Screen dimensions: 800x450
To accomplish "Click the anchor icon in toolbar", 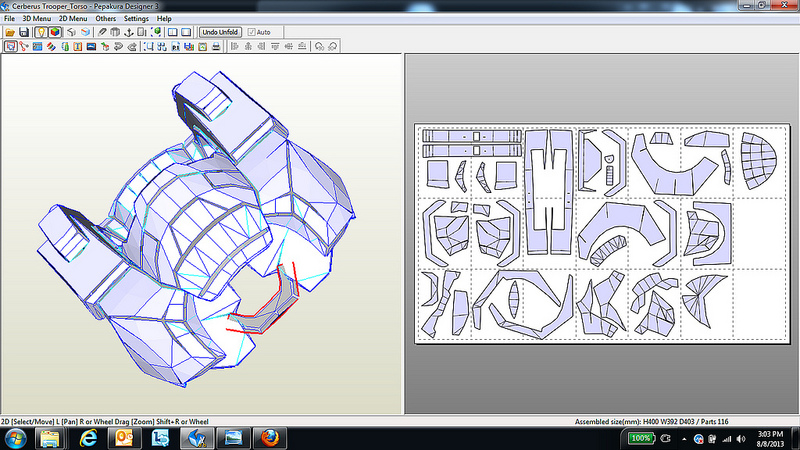I will 129,32.
